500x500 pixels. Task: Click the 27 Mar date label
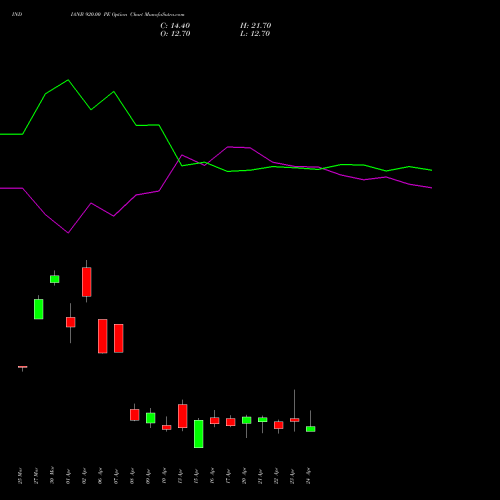[x=36, y=476]
